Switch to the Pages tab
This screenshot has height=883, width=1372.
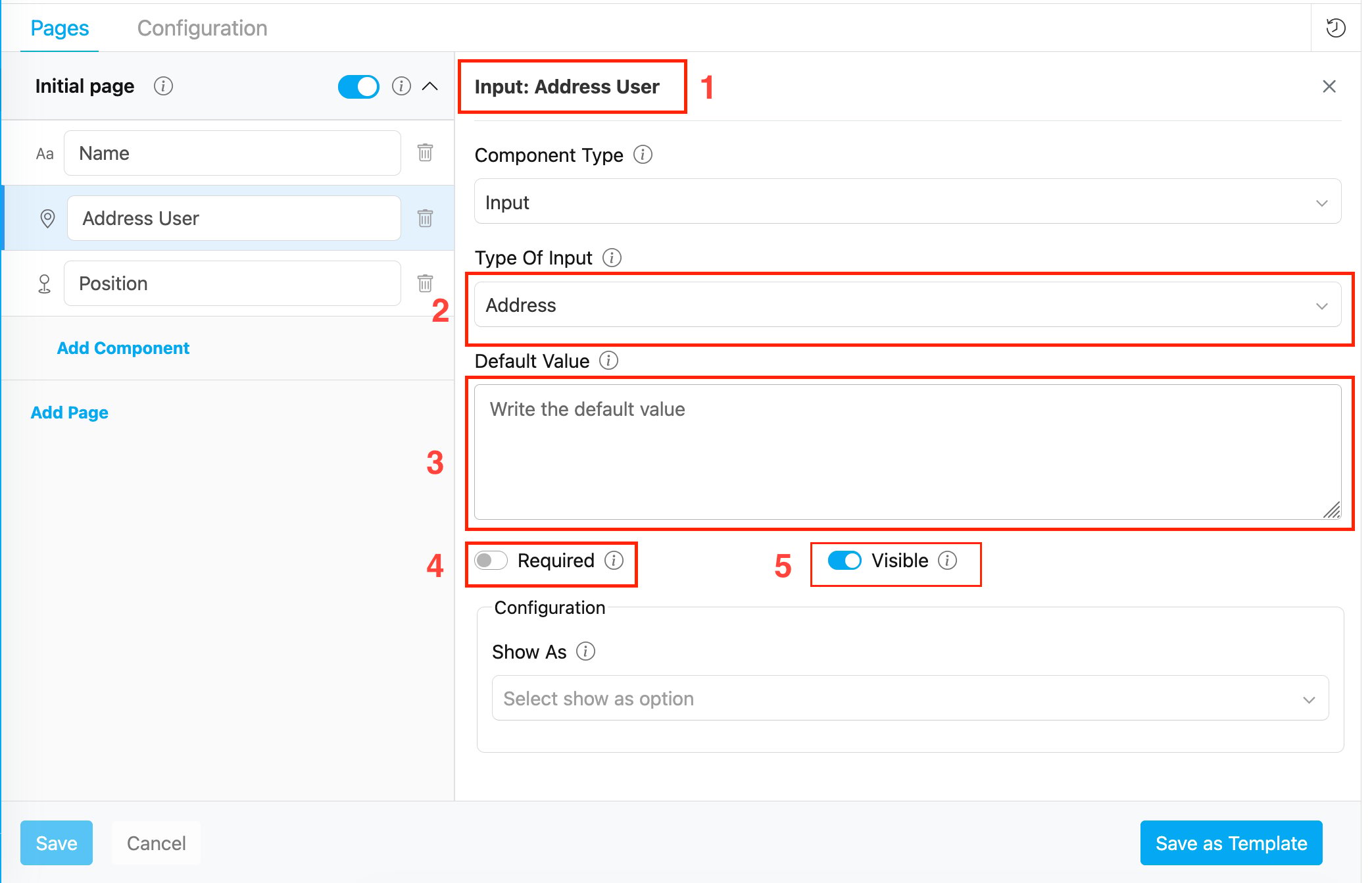(x=60, y=28)
